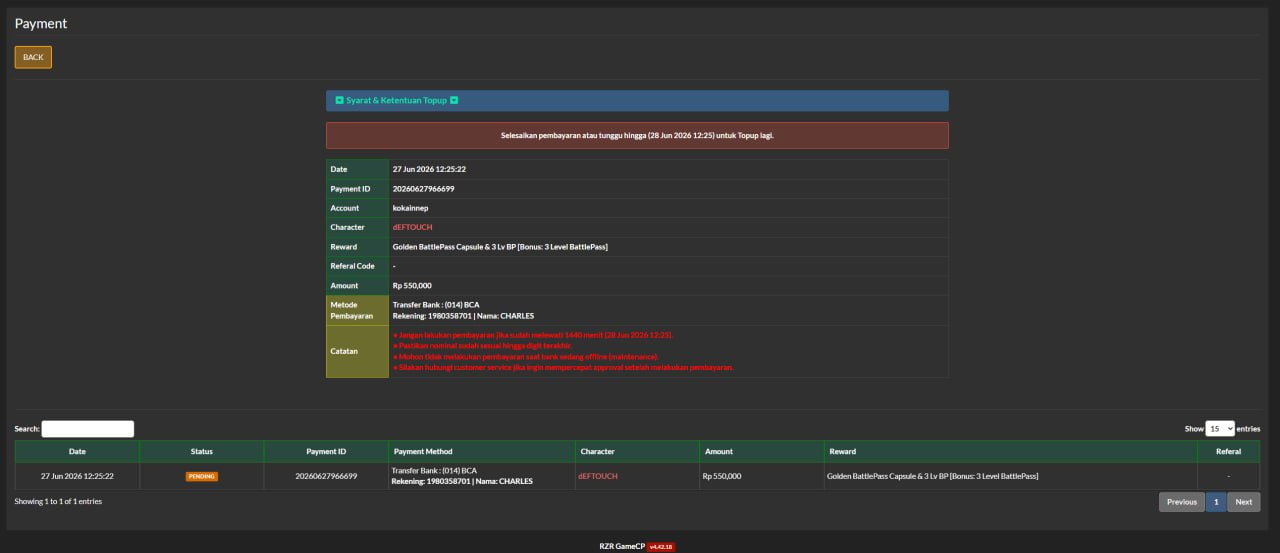1280x553 pixels.
Task: Click dEFTOUCH in the table row
Action: [x=598, y=476]
